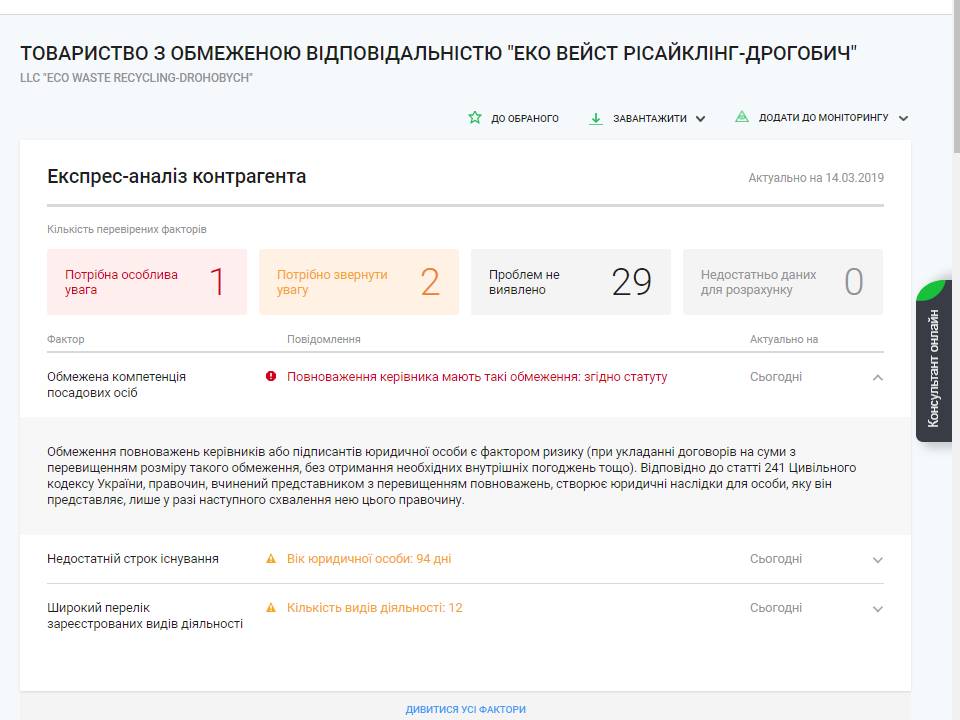The width and height of the screenshot is (960, 720).
Task: Select the Потрібна особлива увага card
Action: pyautogui.click(x=147, y=282)
